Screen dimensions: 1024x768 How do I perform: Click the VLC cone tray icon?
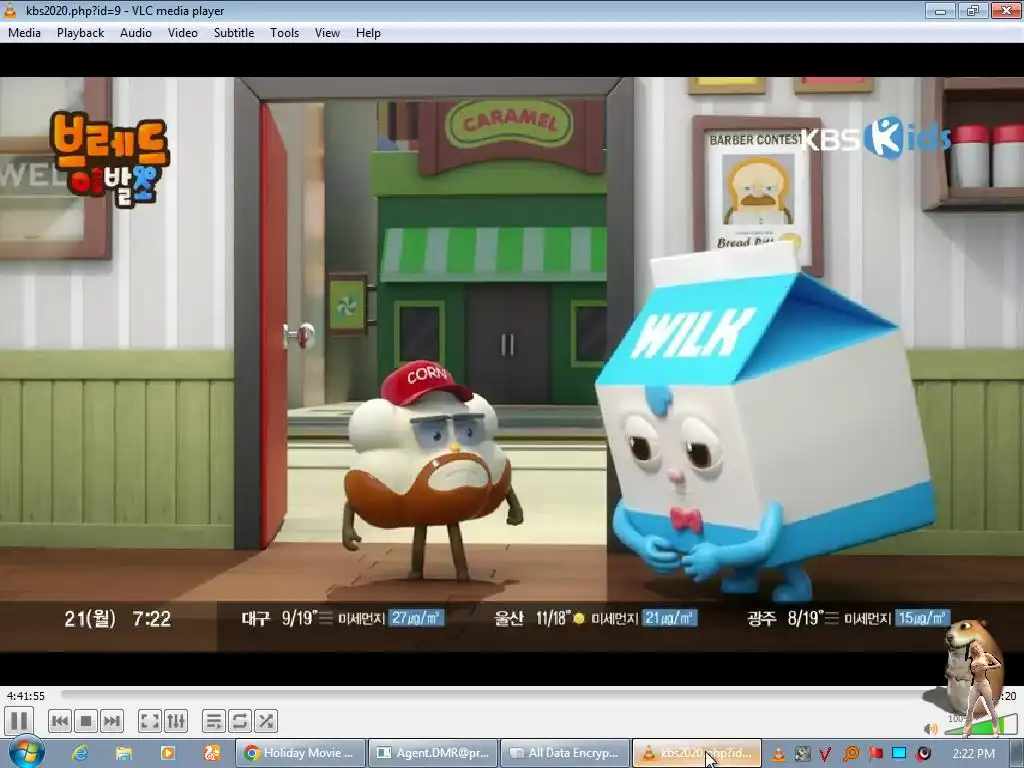(778, 754)
